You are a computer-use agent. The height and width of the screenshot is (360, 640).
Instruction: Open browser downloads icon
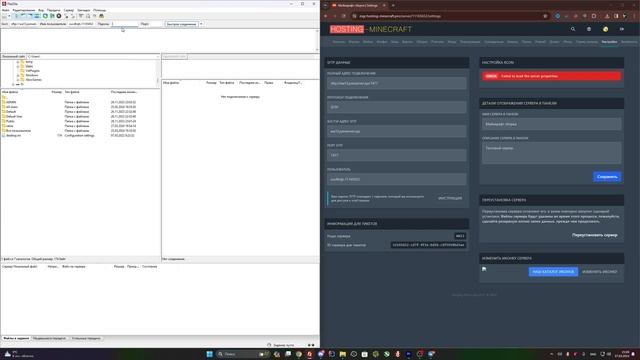point(607,16)
